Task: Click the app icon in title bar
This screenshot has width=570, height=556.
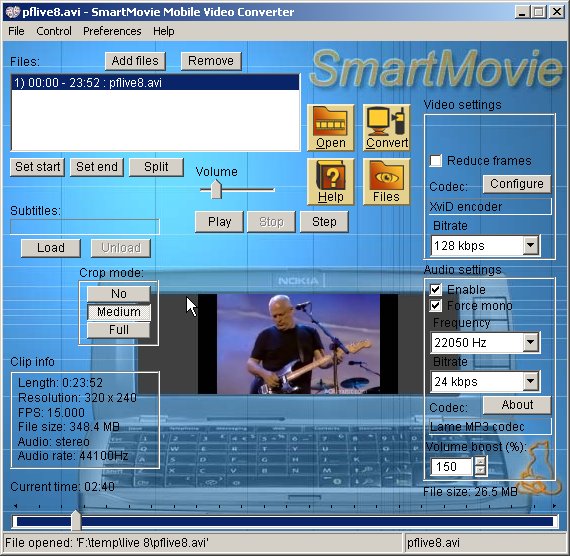Action: click(x=12, y=12)
